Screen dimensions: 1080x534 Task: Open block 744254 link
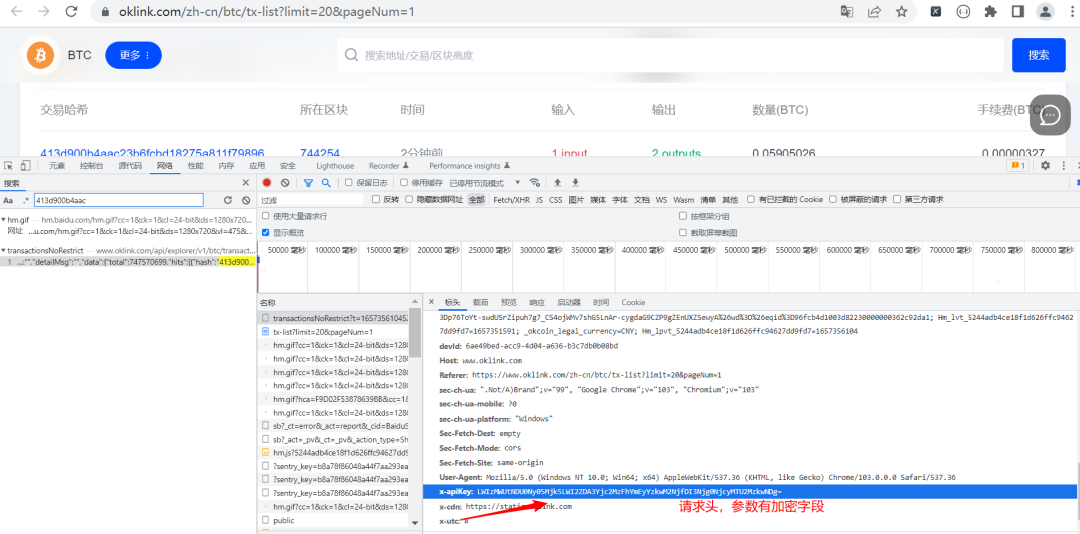point(320,153)
